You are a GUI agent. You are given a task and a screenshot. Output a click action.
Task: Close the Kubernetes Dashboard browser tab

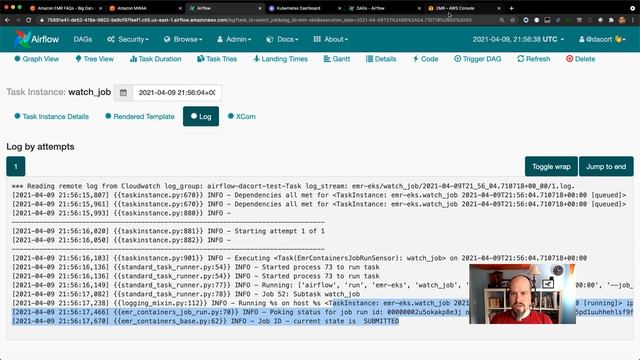(x=339, y=8)
